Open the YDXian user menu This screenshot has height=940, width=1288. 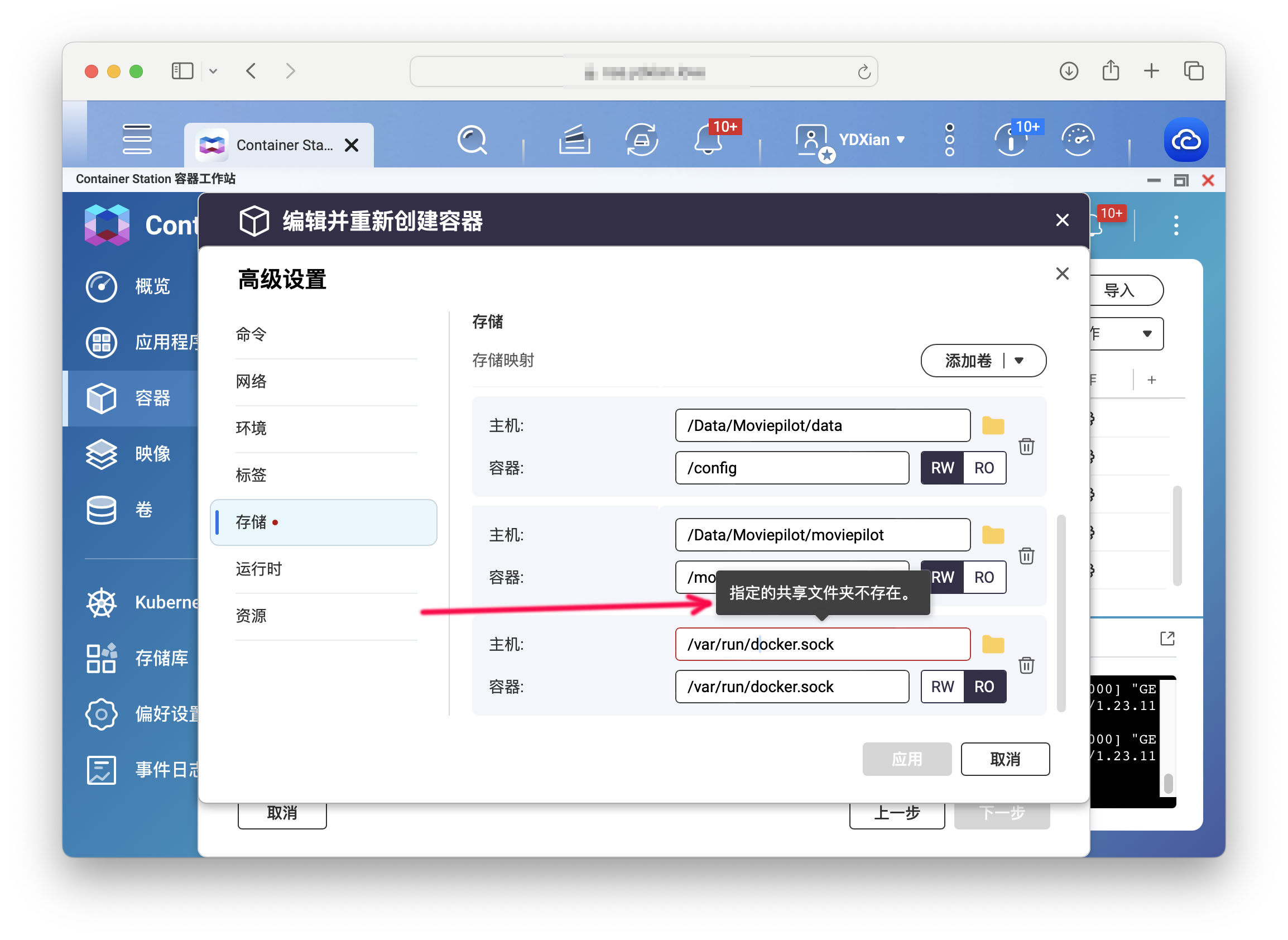(x=872, y=140)
